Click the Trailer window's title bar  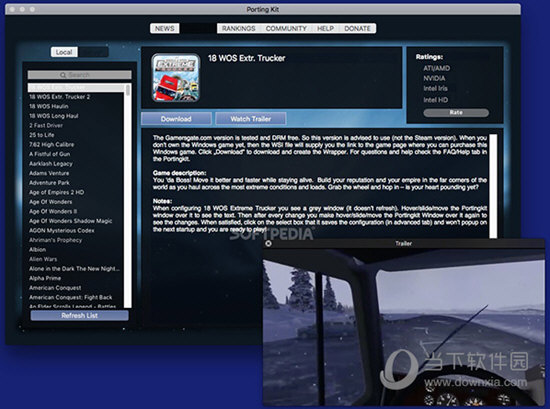(x=404, y=243)
